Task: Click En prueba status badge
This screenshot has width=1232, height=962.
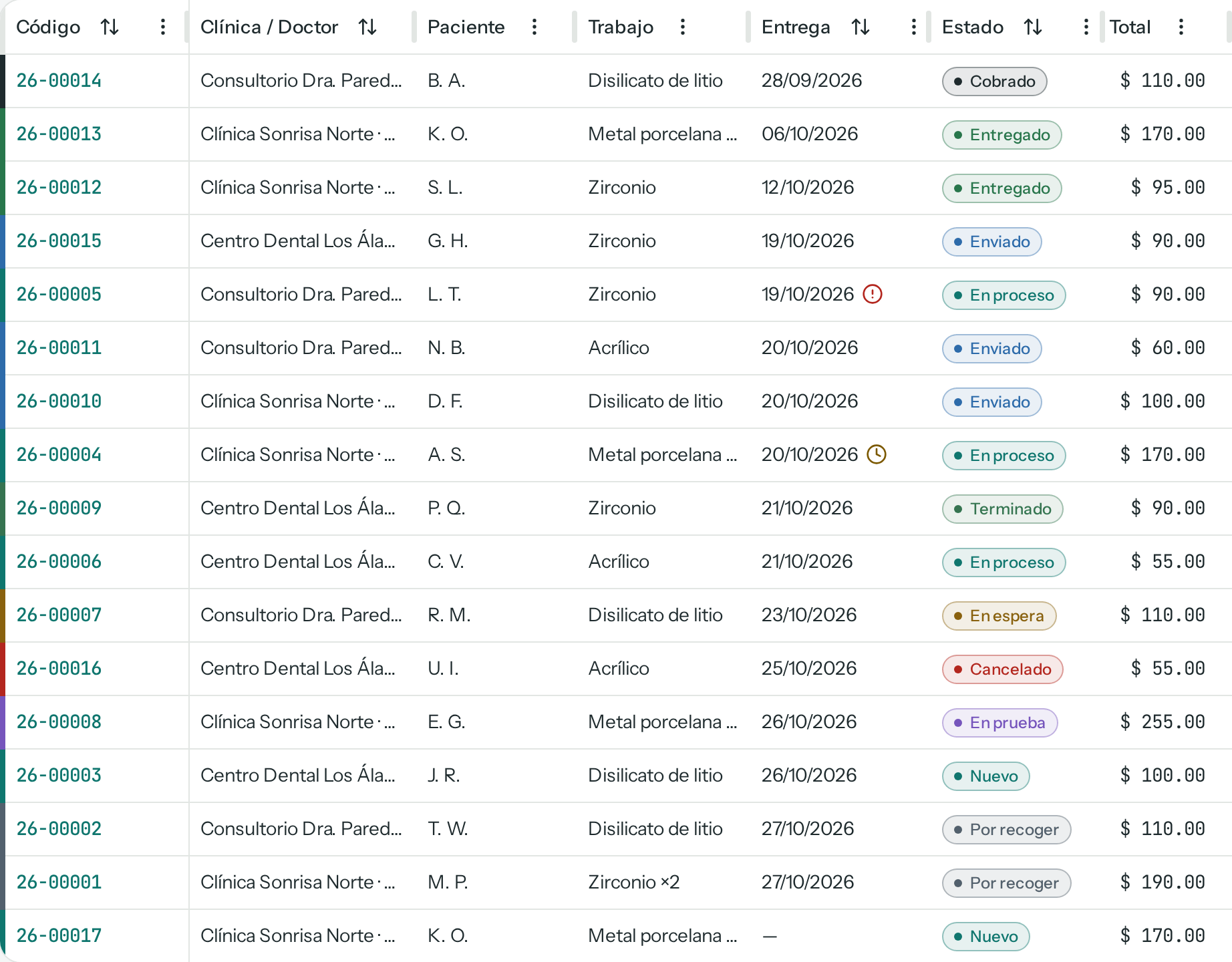Action: point(999,723)
